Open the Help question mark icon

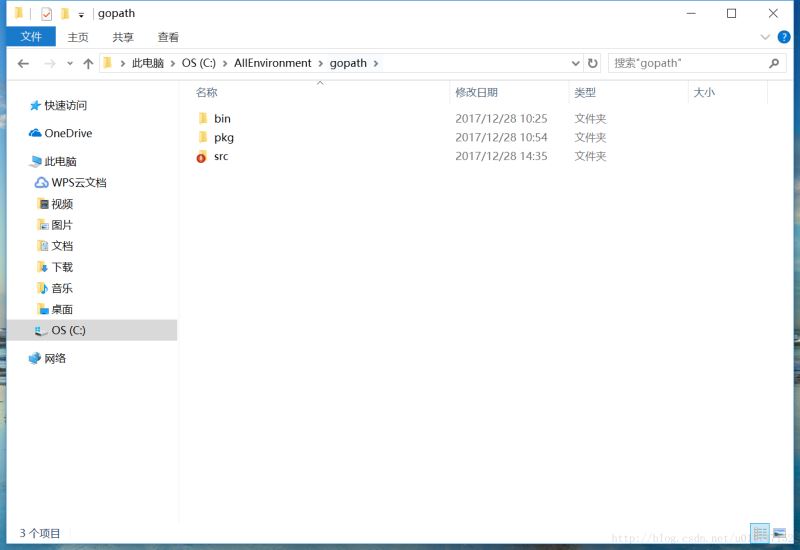tap(783, 37)
